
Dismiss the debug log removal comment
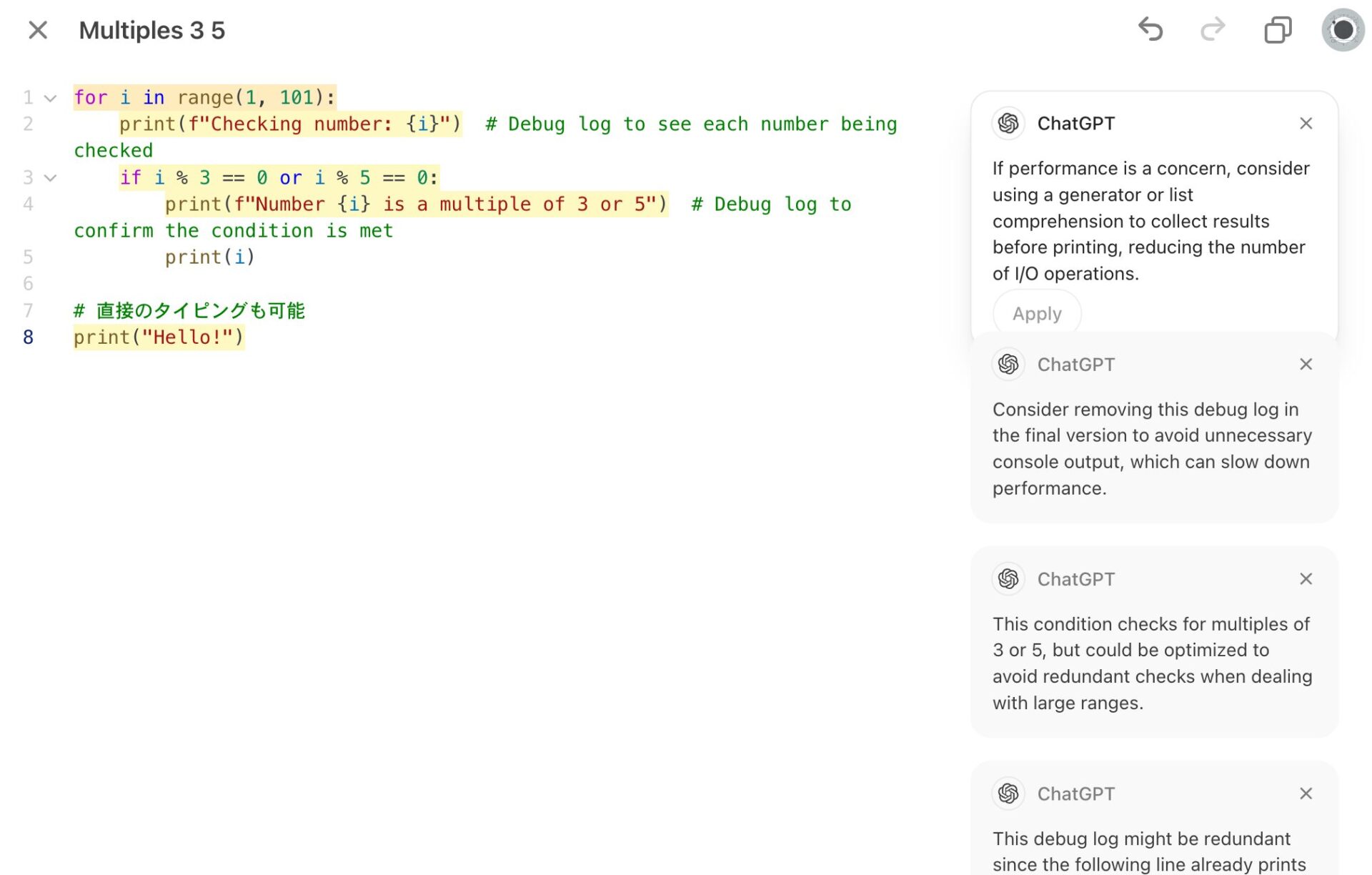click(x=1306, y=365)
